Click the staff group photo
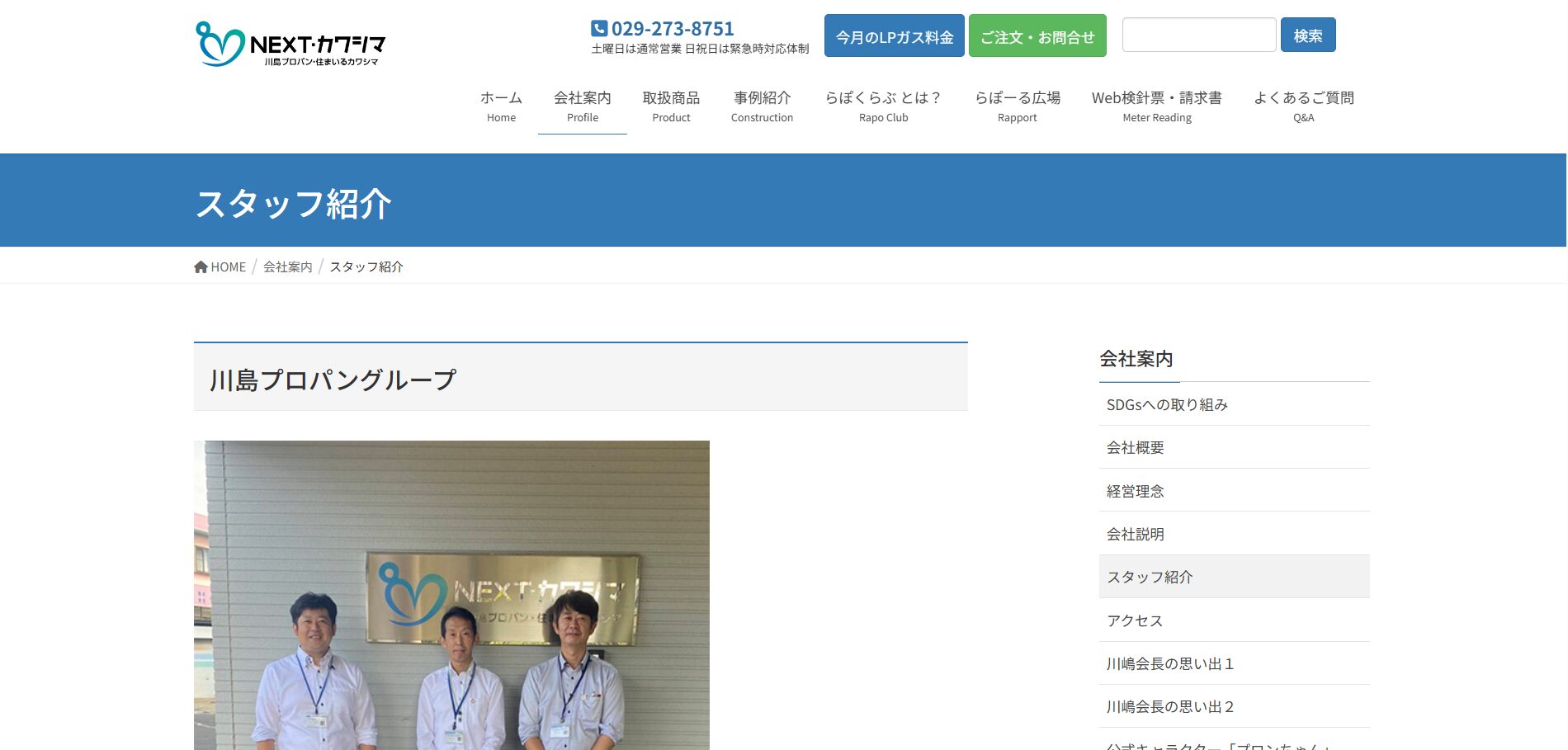This screenshot has height=750, width=1568. [x=451, y=595]
